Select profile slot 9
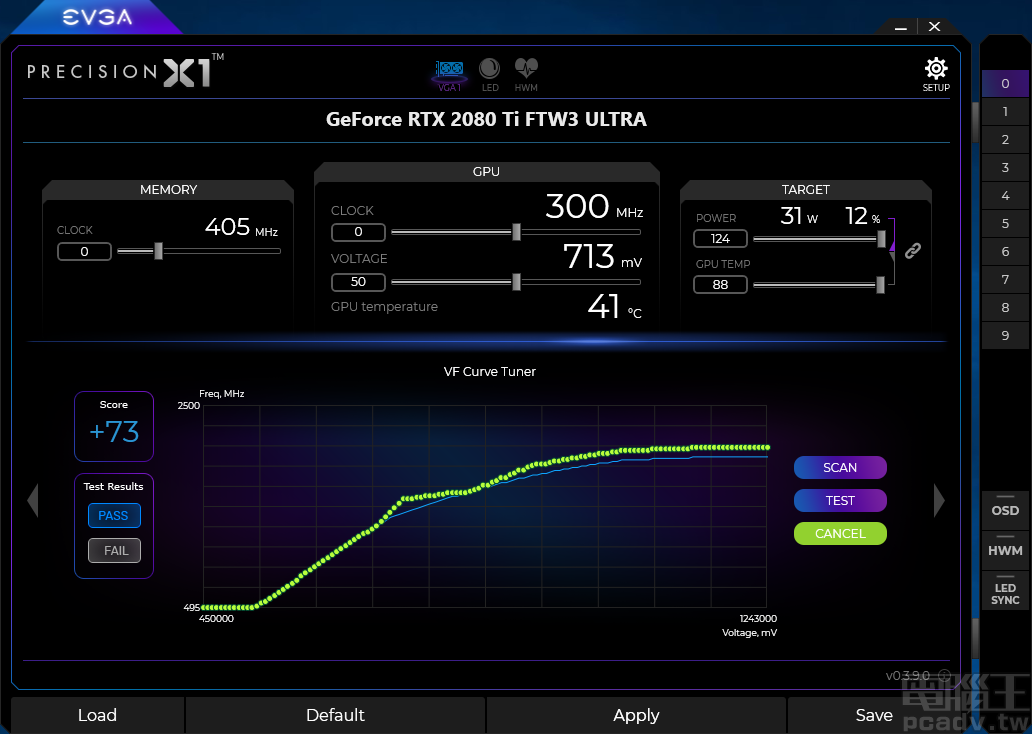The image size is (1032, 734). pos(1005,335)
